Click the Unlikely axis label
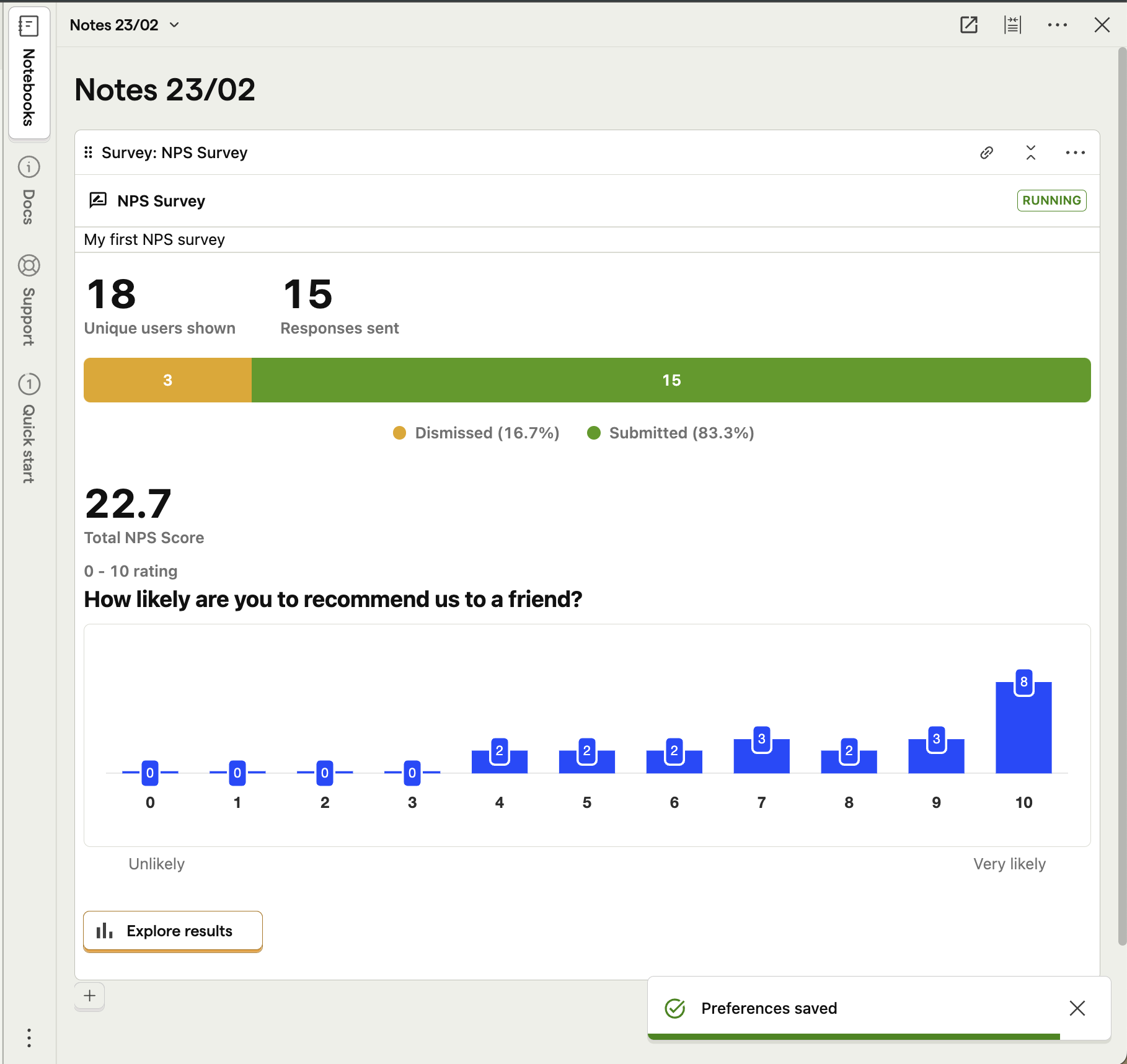1127x1064 pixels. point(157,864)
